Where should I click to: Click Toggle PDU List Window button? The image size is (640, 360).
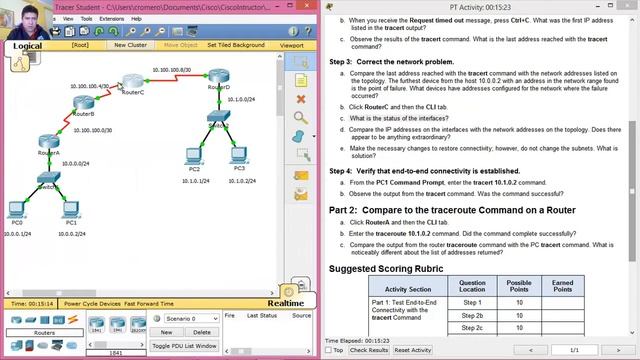[x=184, y=346]
